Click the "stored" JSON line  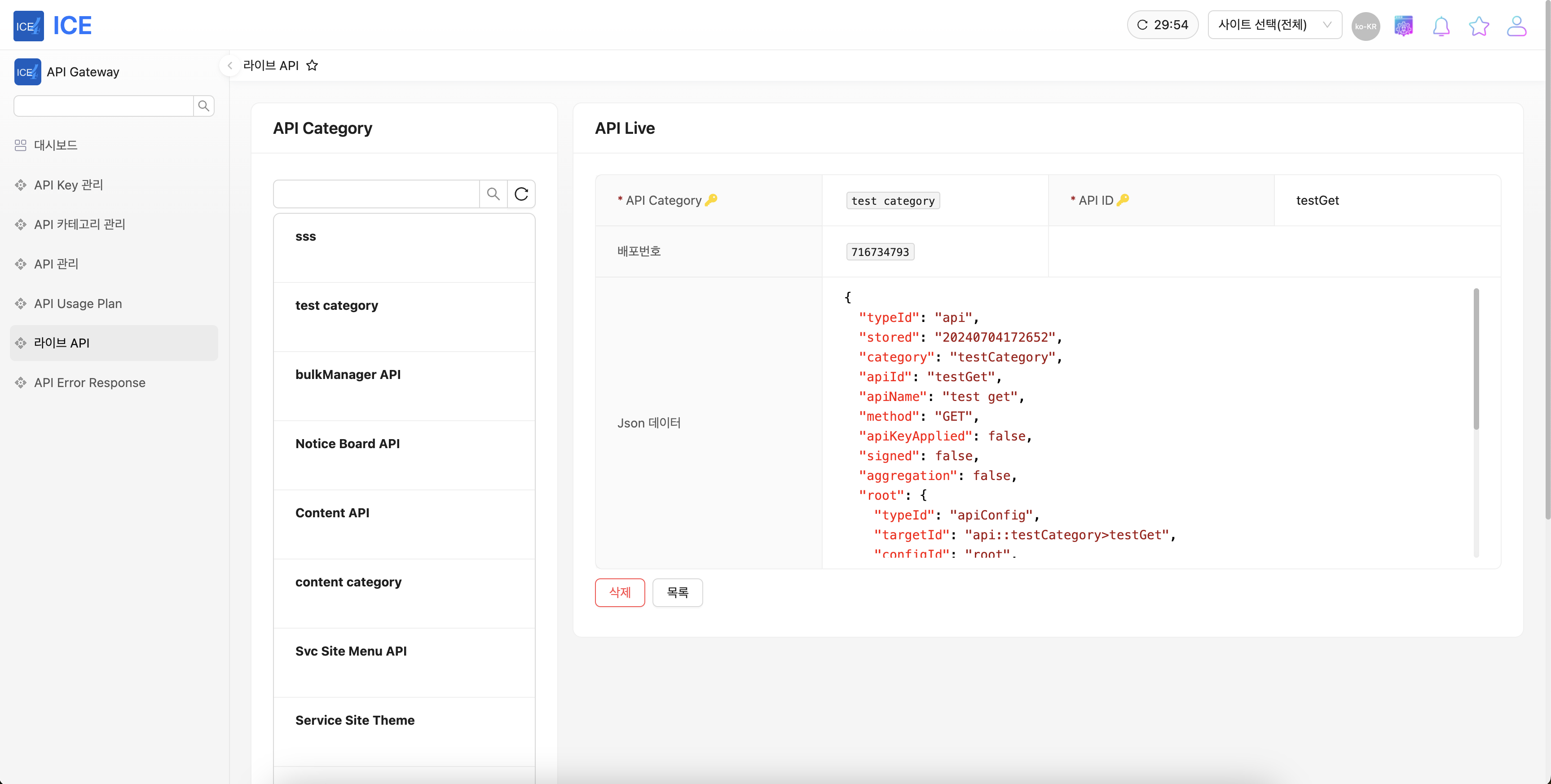(x=961, y=337)
